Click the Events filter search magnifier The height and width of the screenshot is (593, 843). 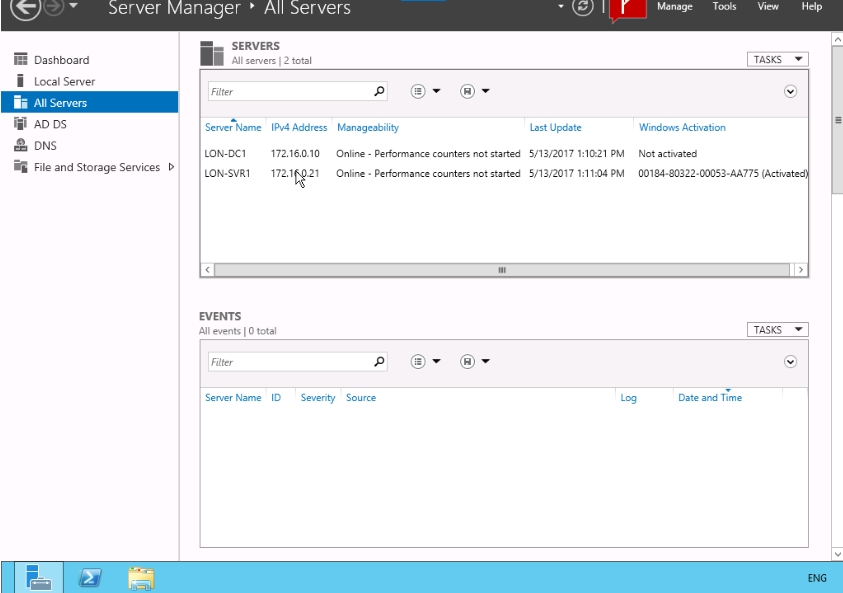(x=380, y=361)
